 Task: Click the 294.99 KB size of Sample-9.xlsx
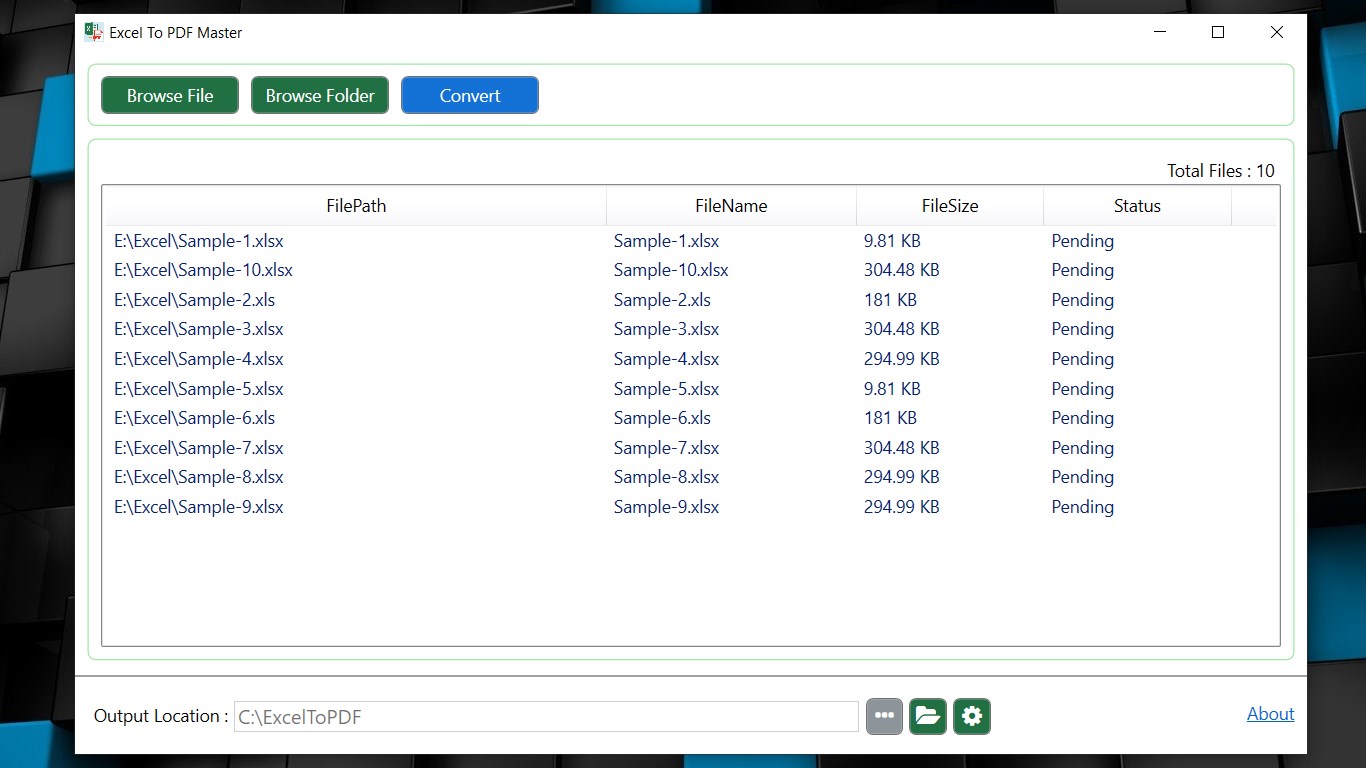(902, 507)
